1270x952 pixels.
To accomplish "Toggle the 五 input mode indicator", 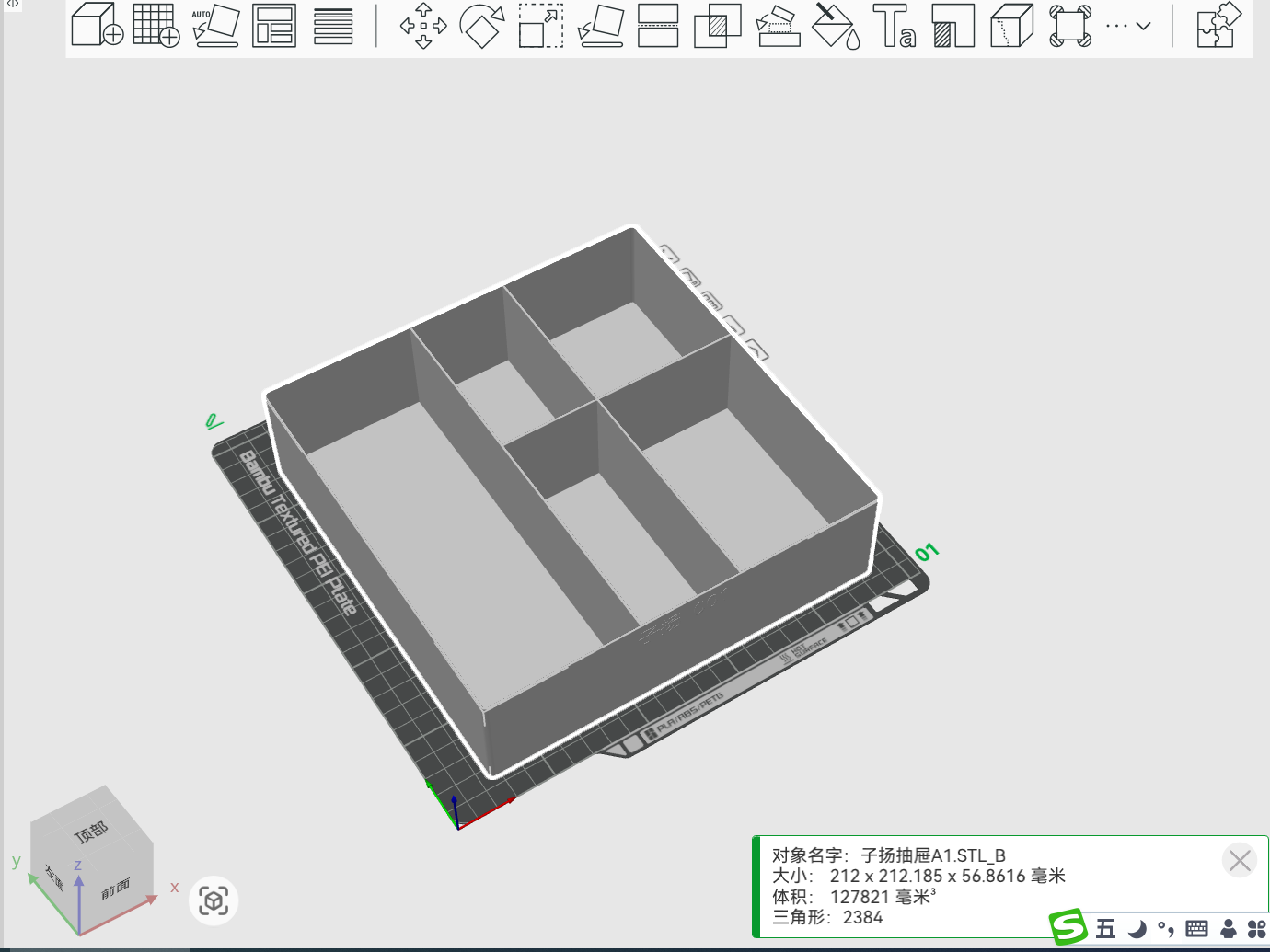I will [x=1105, y=928].
